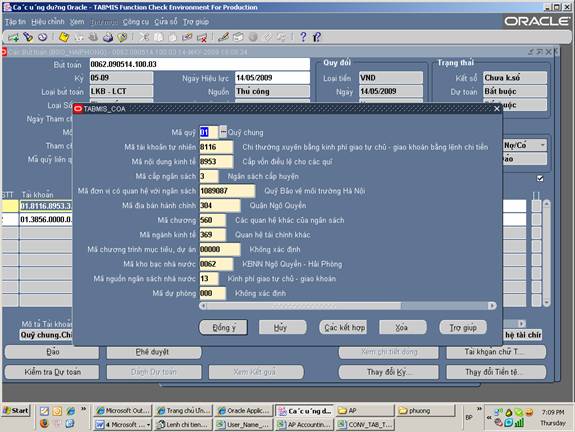Click the Thay đổi Kỳ button

[388, 372]
